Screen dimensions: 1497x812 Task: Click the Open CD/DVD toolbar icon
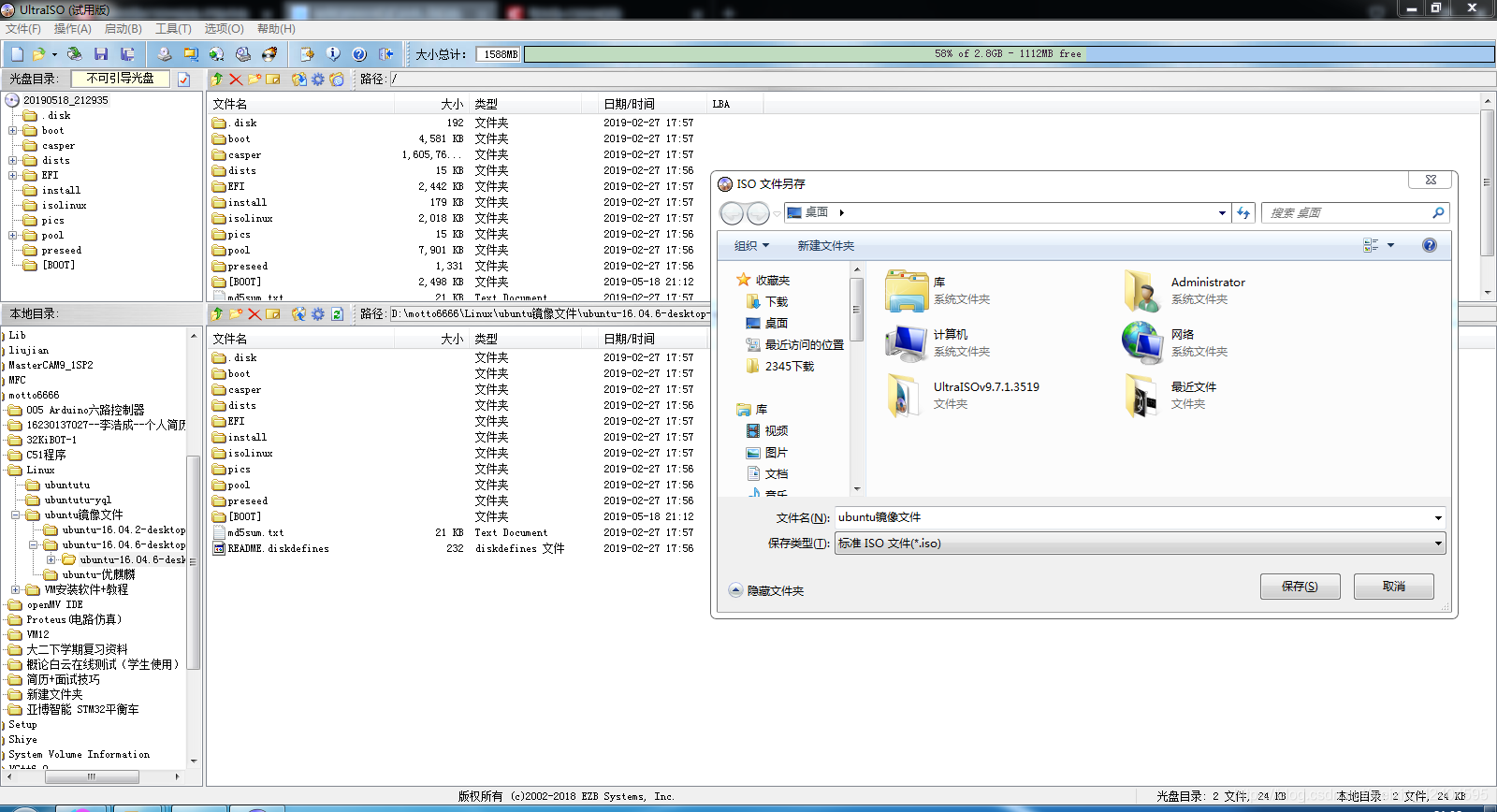[x=75, y=54]
